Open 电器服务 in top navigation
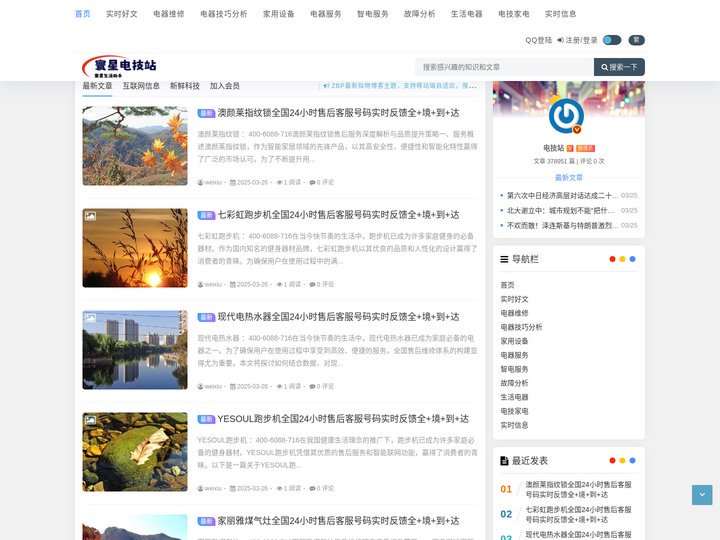 (x=326, y=14)
